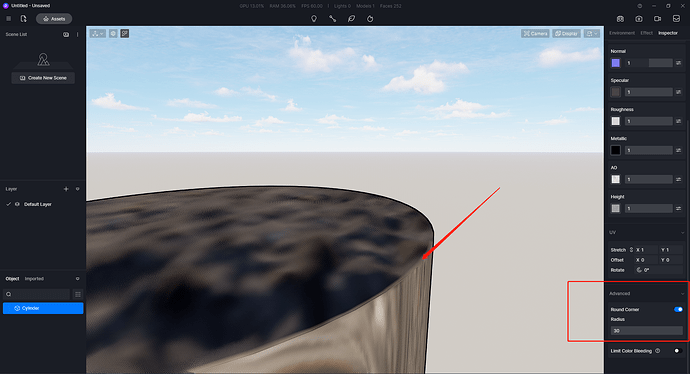Viewport: 690px width, 374px height.
Task: Click the Normal map purple color swatch
Action: point(616,63)
